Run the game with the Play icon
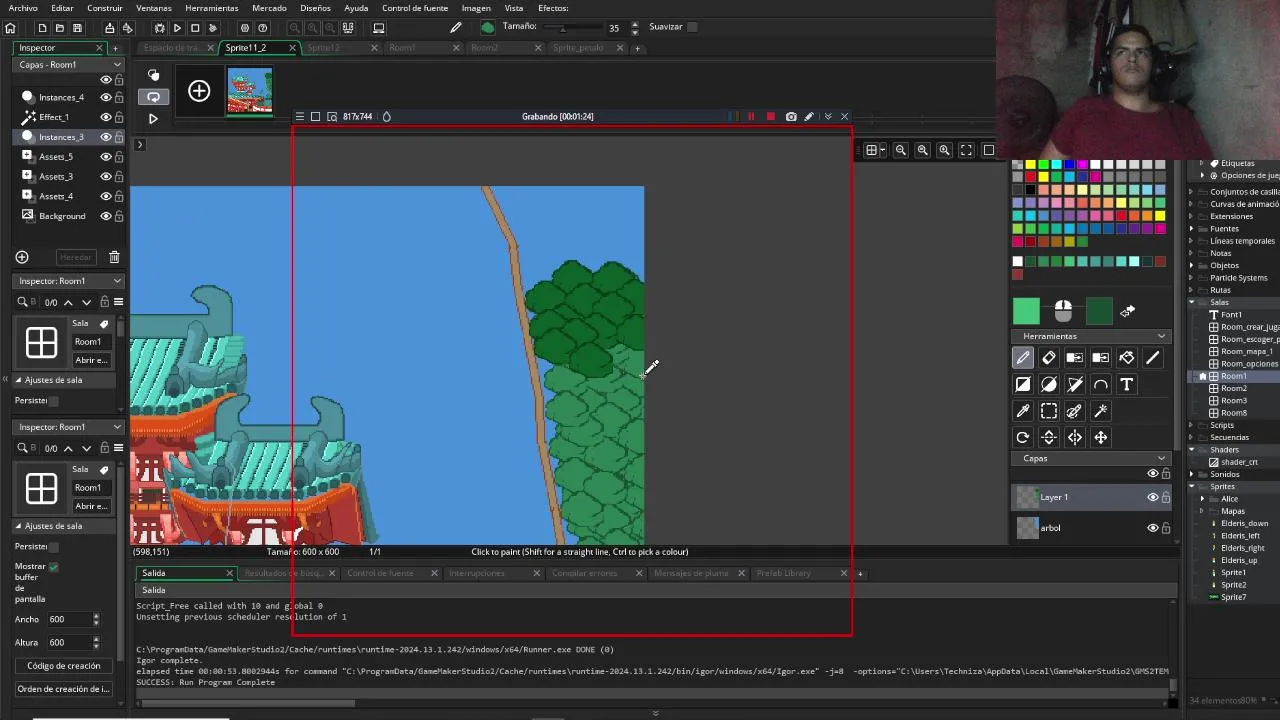Viewport: 1280px width, 720px height. click(x=177, y=28)
